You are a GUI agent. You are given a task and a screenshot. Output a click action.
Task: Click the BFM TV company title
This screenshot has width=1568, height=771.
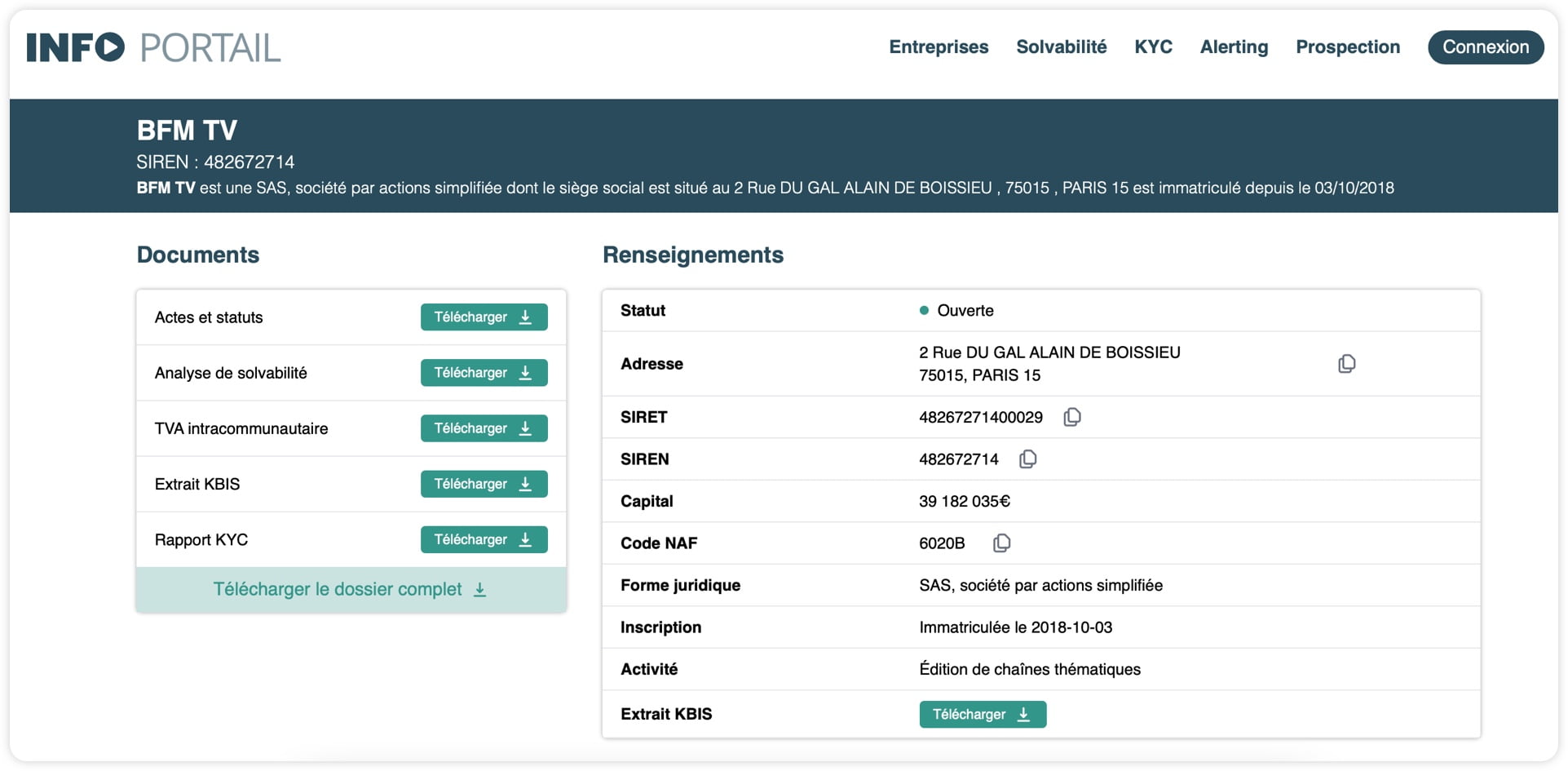click(187, 131)
